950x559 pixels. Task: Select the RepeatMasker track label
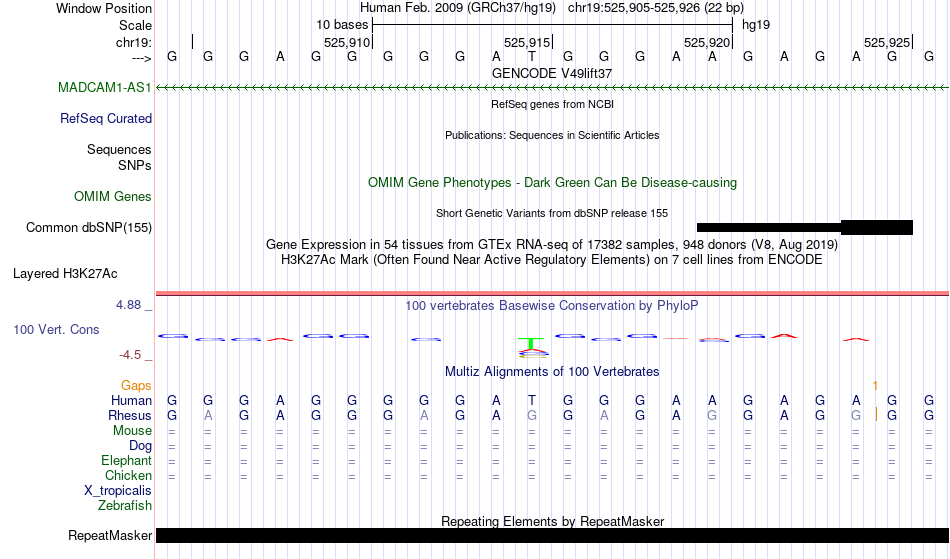[110, 535]
